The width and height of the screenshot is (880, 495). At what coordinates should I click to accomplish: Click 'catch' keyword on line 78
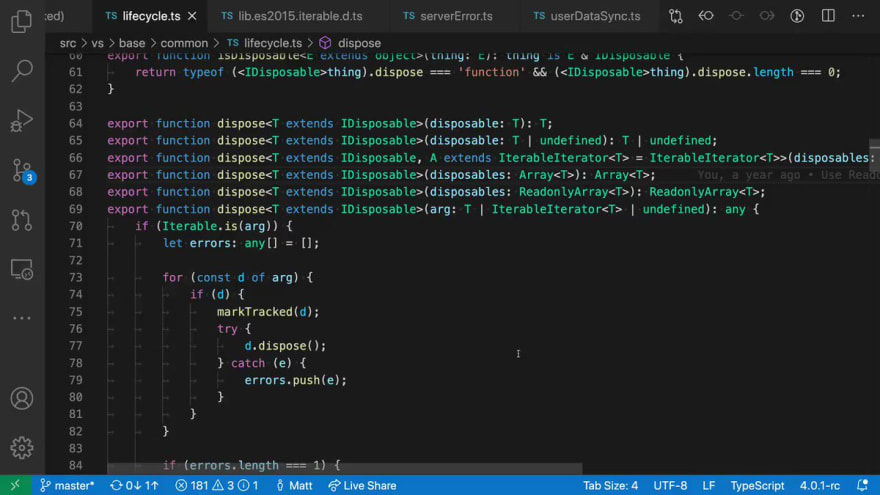248,363
